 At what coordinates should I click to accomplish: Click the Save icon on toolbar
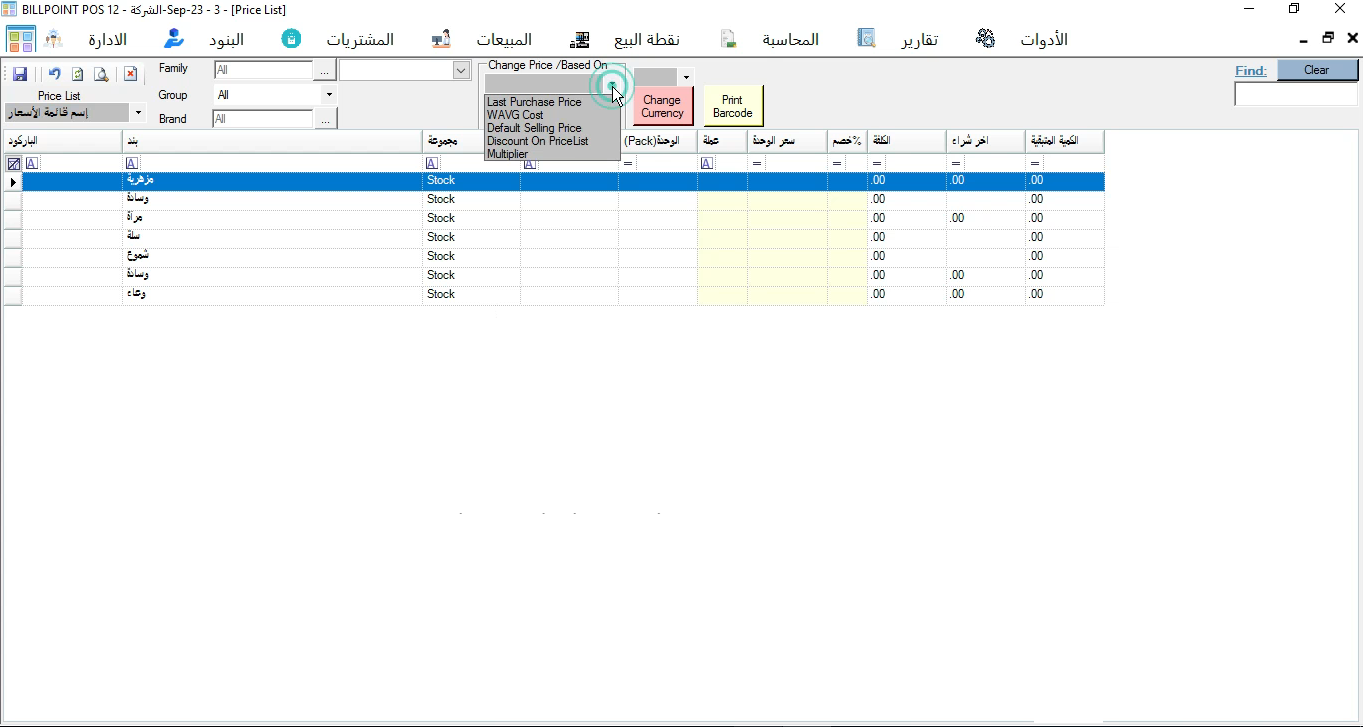[19, 73]
